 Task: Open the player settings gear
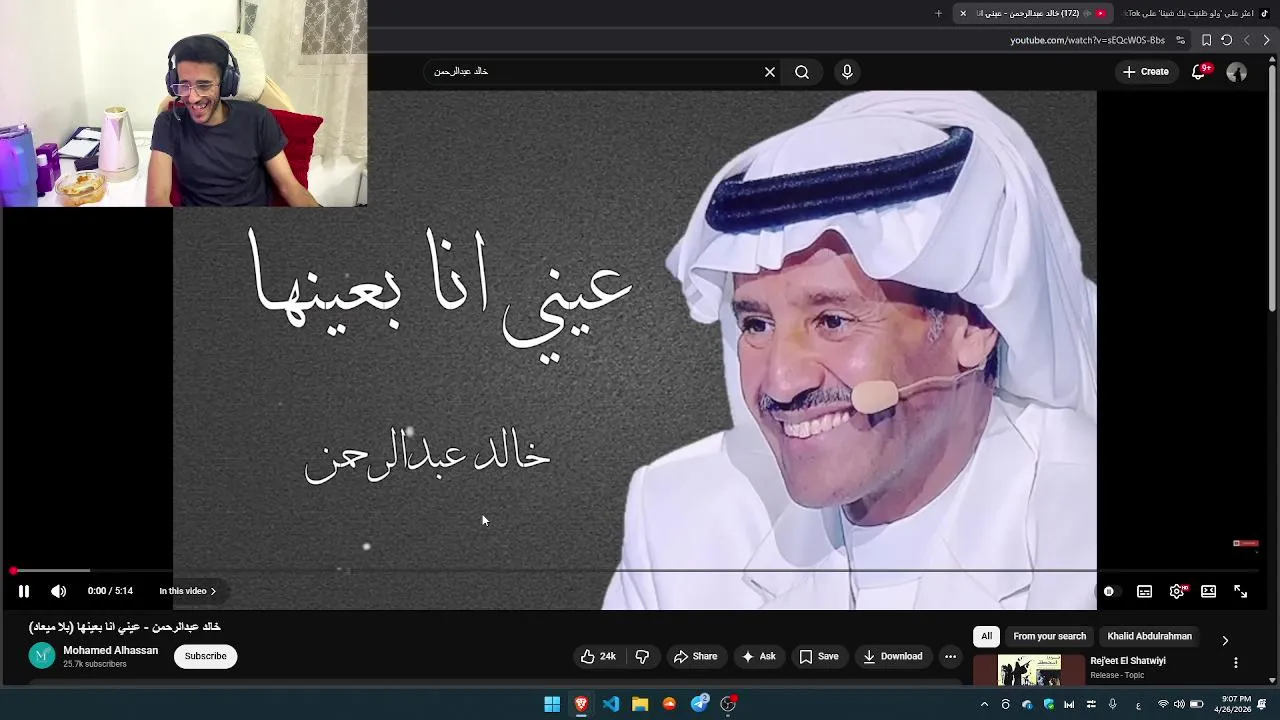tap(1177, 591)
